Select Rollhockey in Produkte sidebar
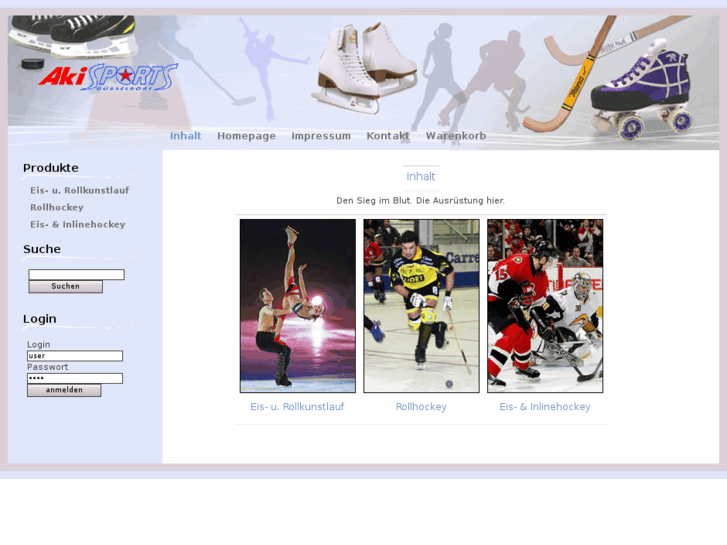Image resolution: width=727 pixels, height=545 pixels. 57,207
